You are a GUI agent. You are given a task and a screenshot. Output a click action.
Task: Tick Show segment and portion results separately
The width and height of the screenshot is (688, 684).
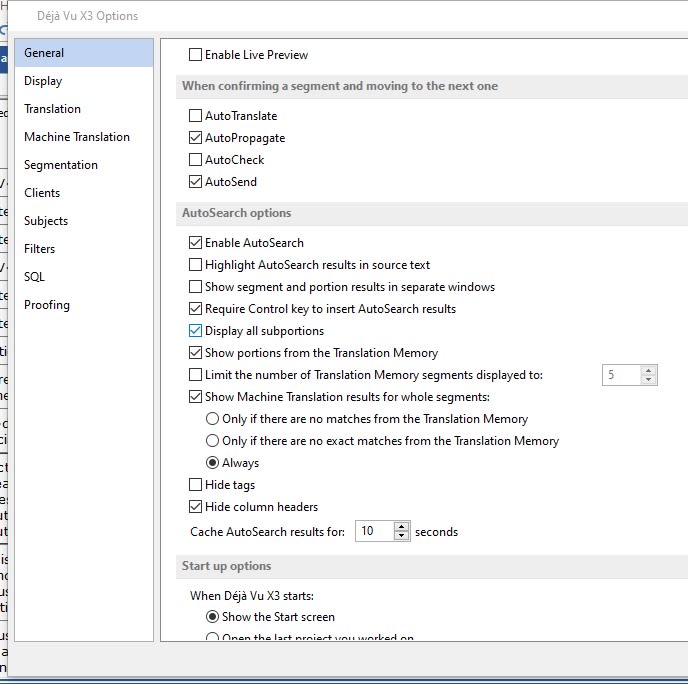coord(195,286)
